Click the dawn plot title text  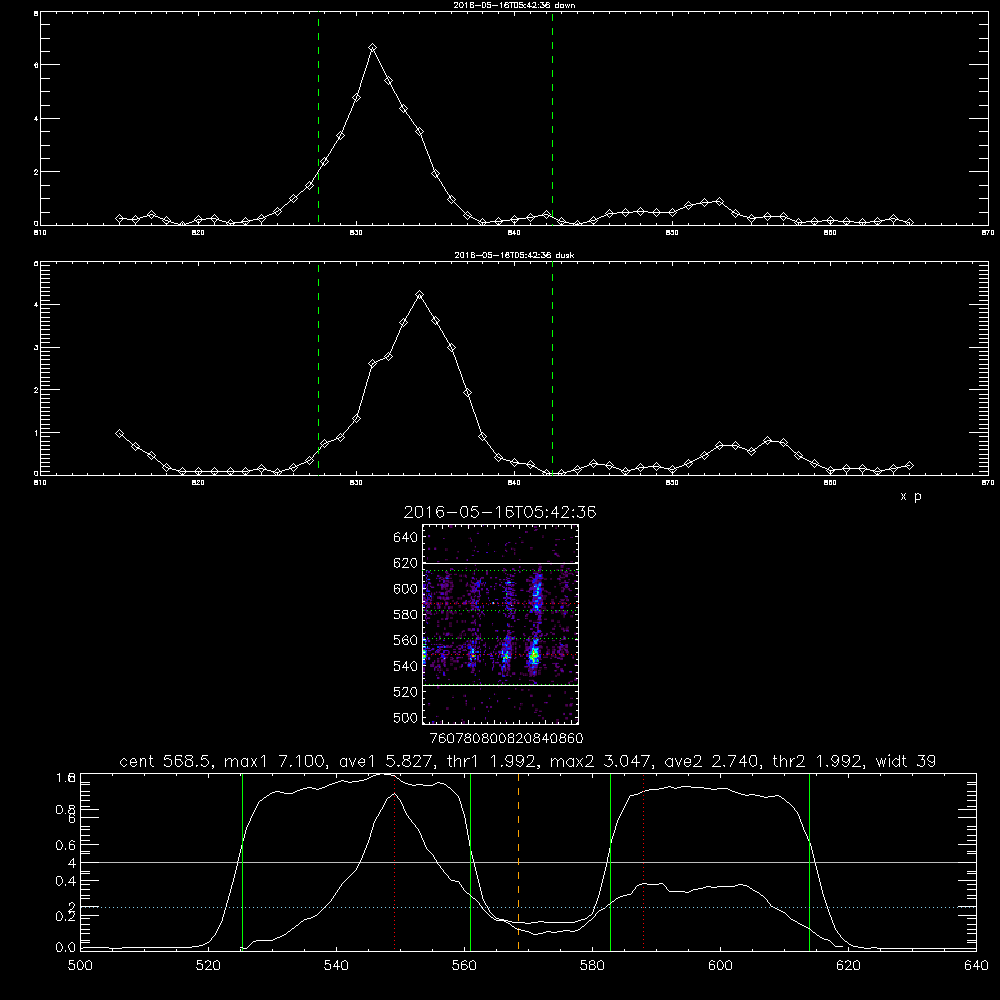click(x=514, y=5)
